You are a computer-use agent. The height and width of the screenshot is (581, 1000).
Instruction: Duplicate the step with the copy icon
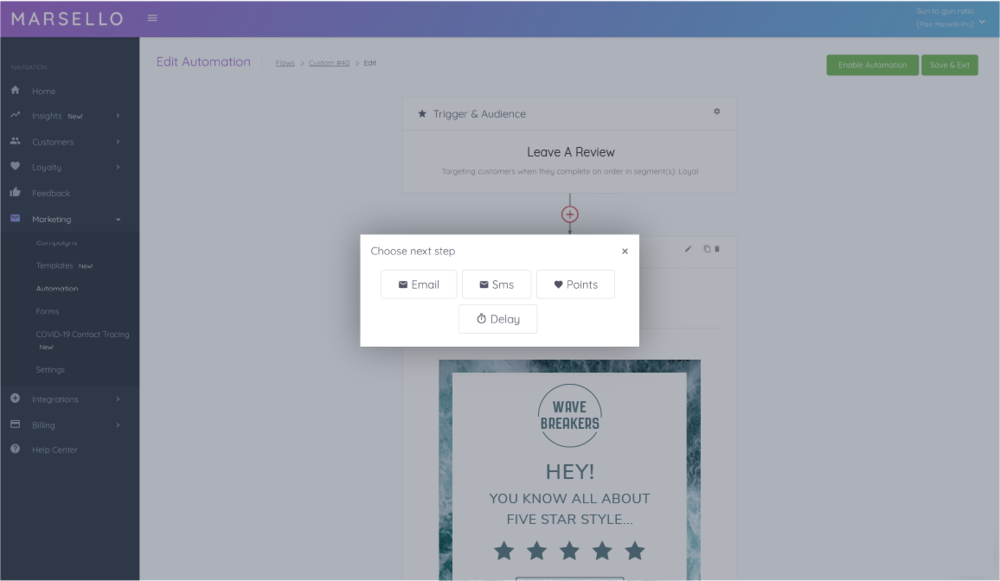tap(705, 249)
